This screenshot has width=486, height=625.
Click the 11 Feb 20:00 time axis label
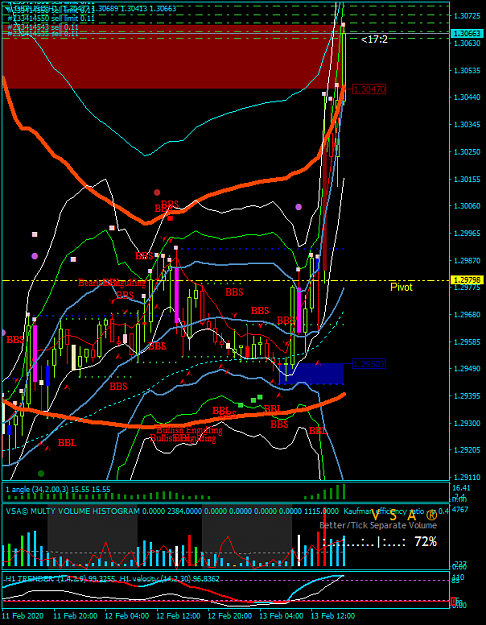click(x=75, y=615)
